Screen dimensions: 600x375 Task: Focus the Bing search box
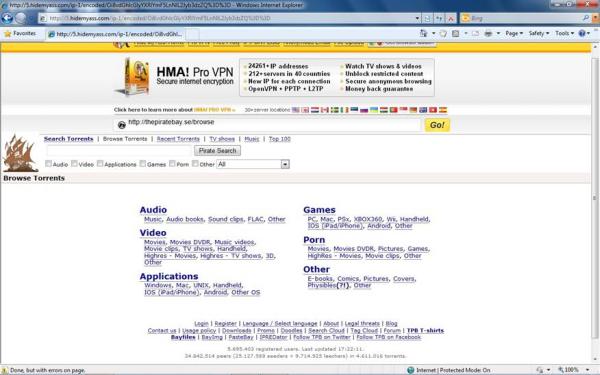point(526,18)
